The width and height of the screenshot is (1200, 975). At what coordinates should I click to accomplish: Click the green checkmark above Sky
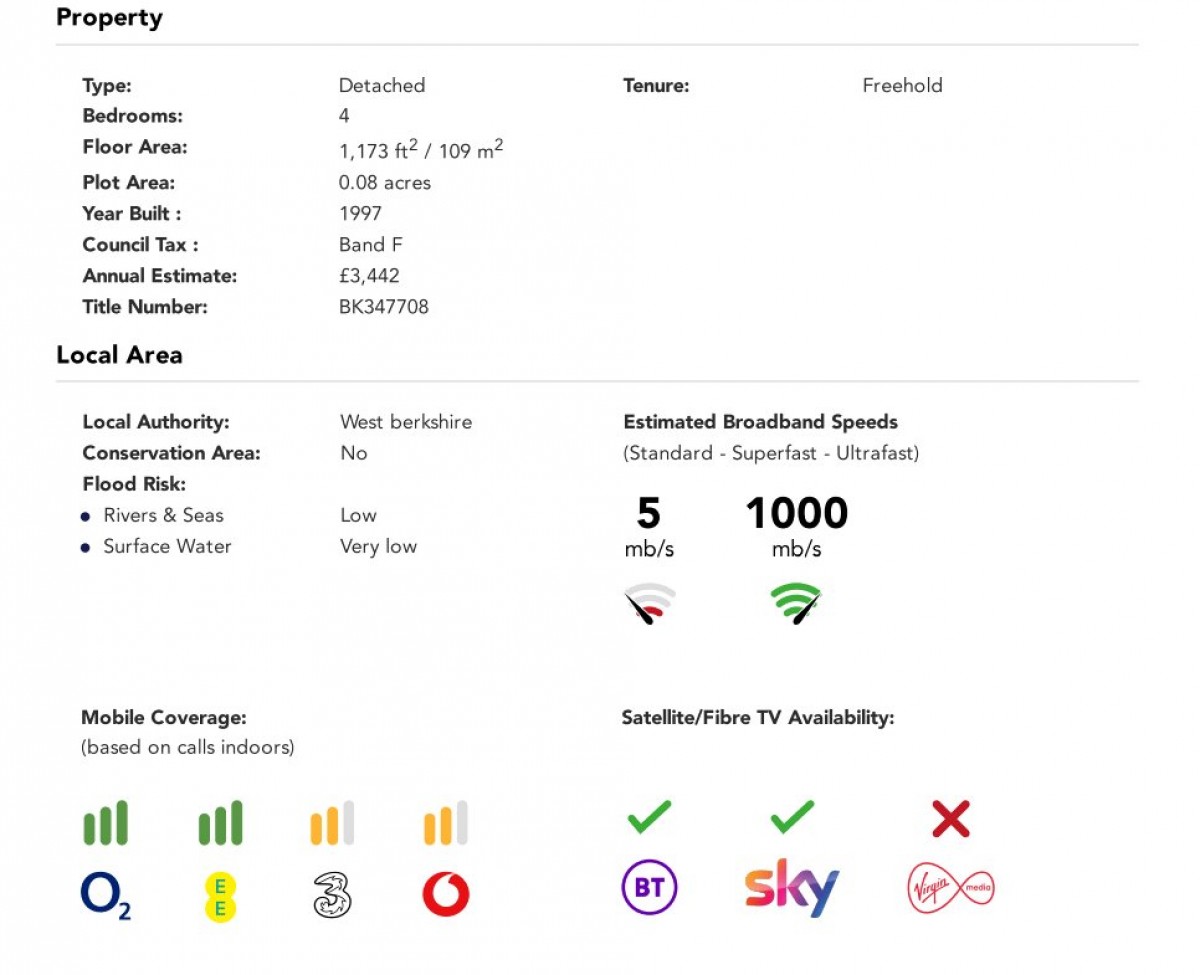tap(792, 818)
